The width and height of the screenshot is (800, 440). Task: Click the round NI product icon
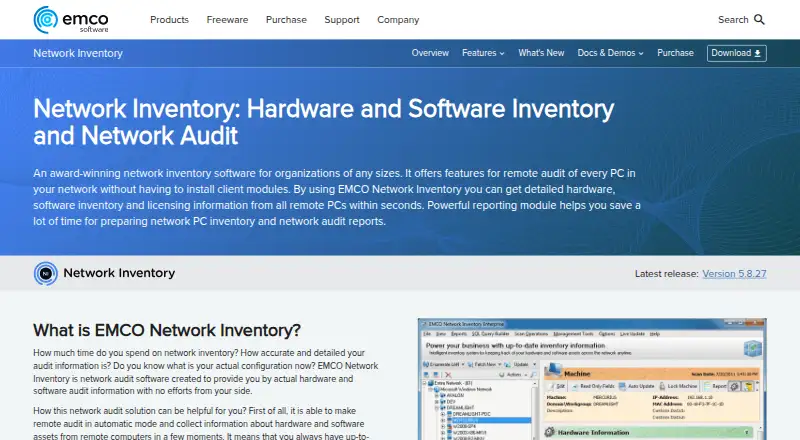tap(45, 274)
